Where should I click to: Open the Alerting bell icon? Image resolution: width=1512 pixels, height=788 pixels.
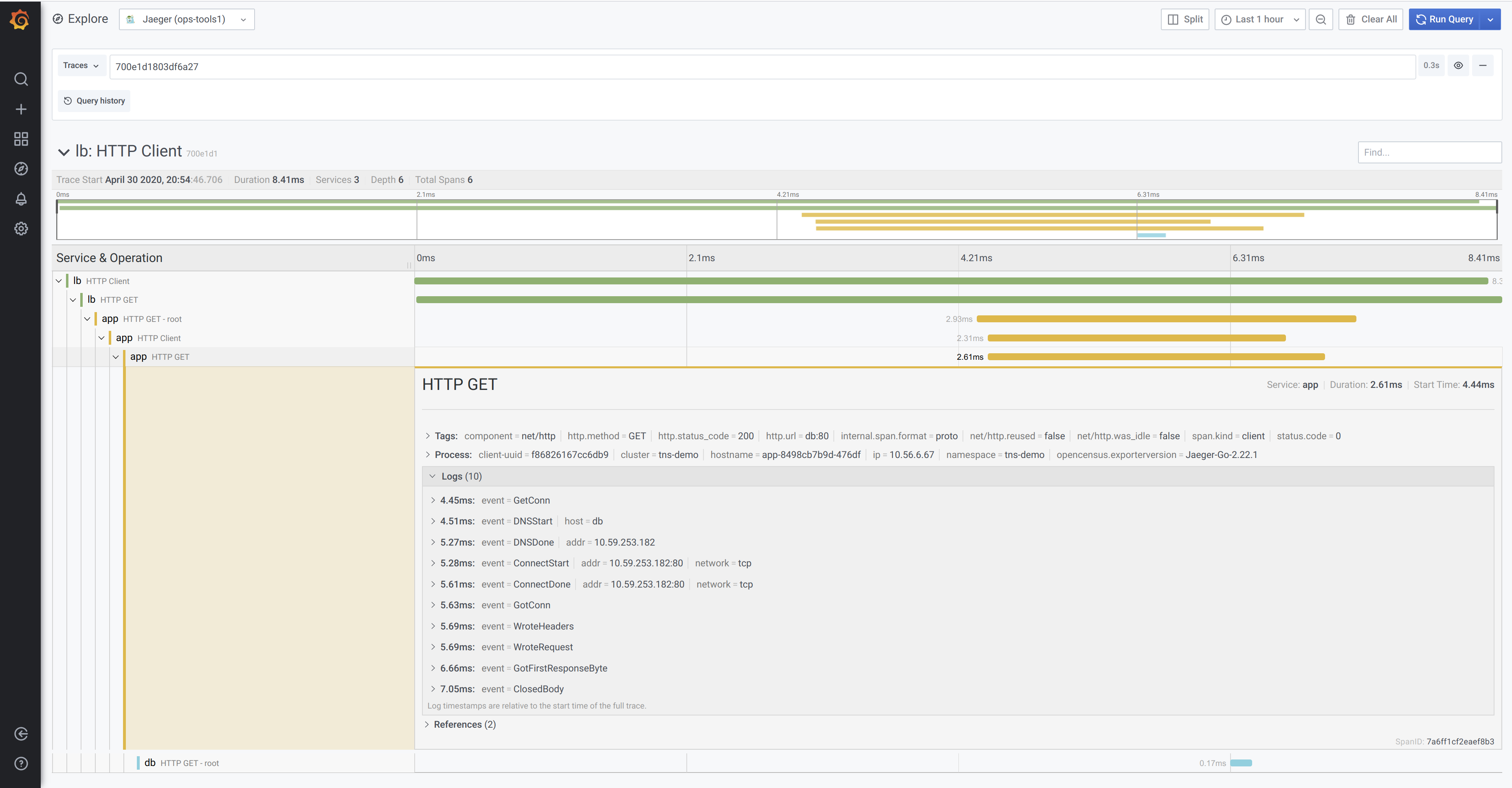21,199
